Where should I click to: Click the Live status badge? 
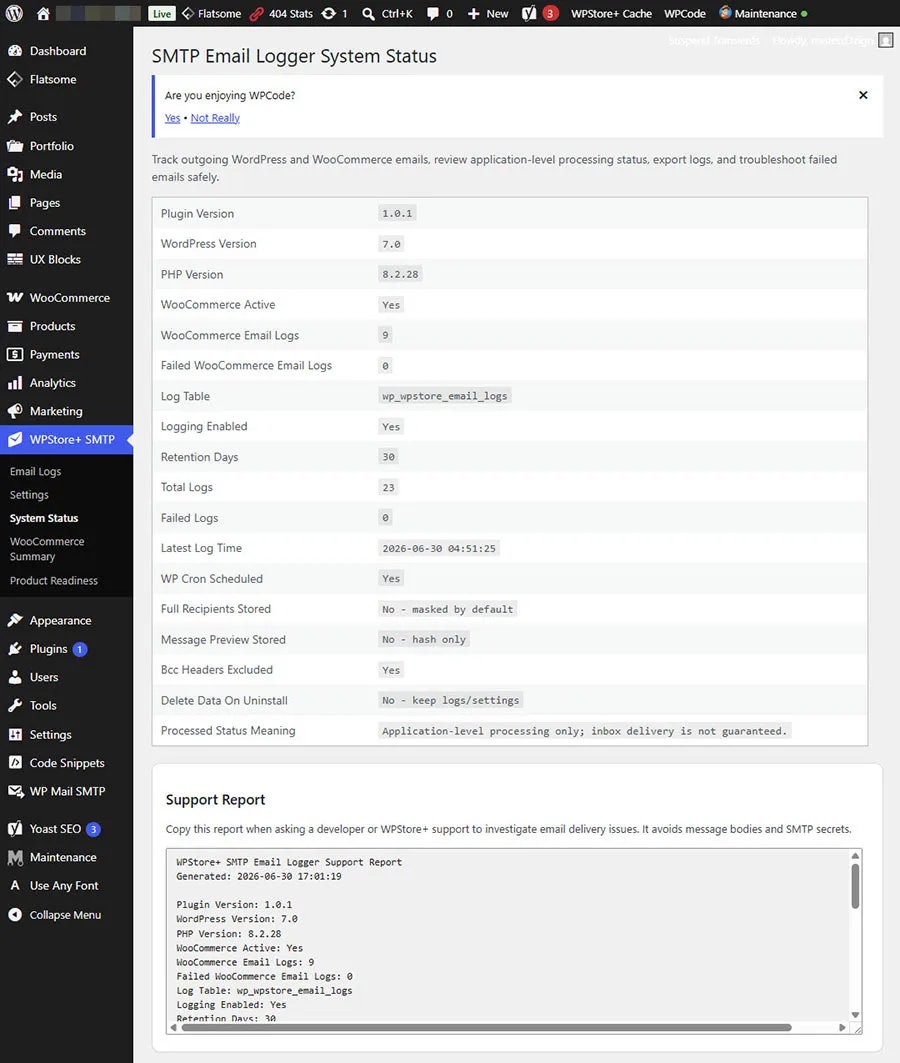[161, 14]
